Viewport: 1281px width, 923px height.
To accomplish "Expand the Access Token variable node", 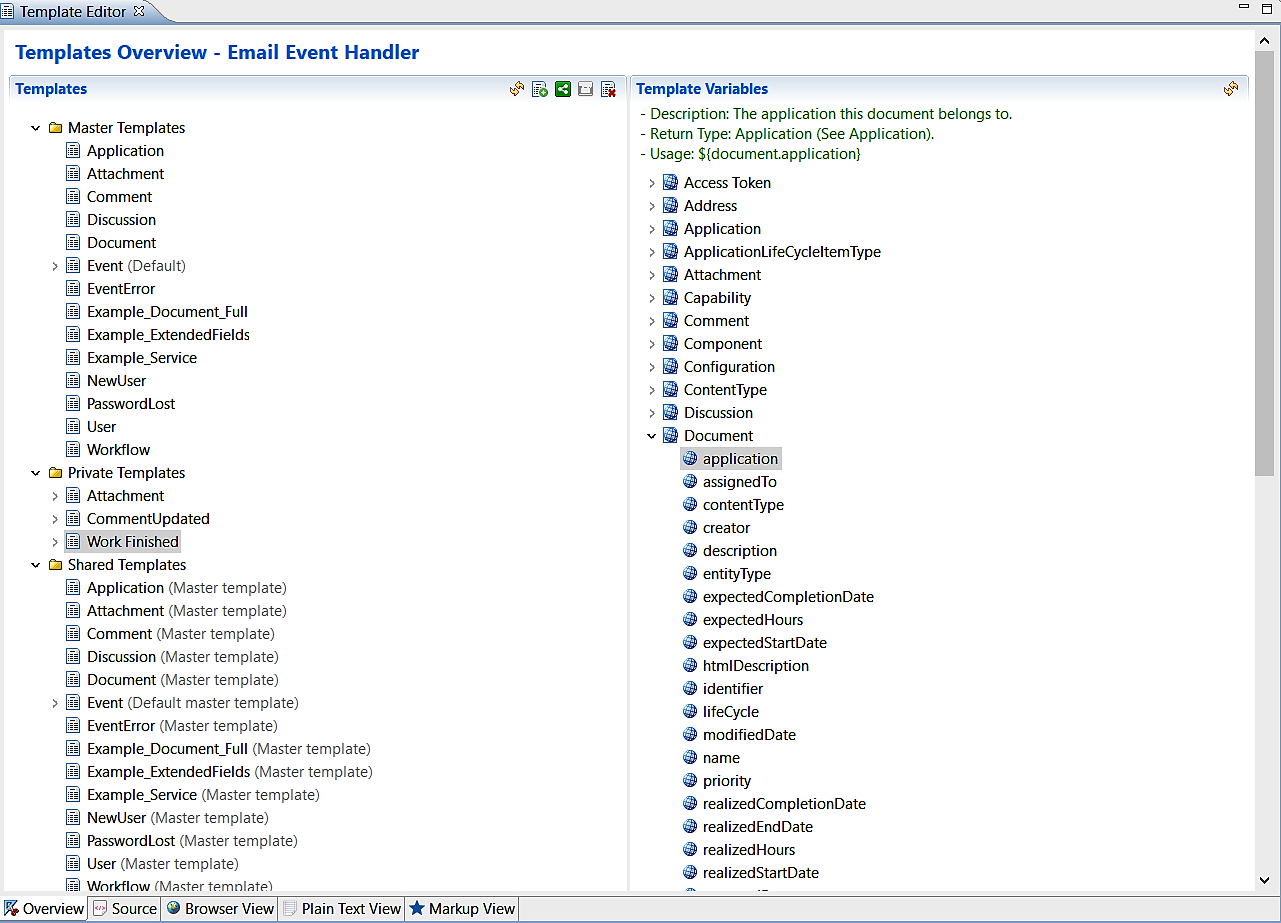I will (x=652, y=183).
